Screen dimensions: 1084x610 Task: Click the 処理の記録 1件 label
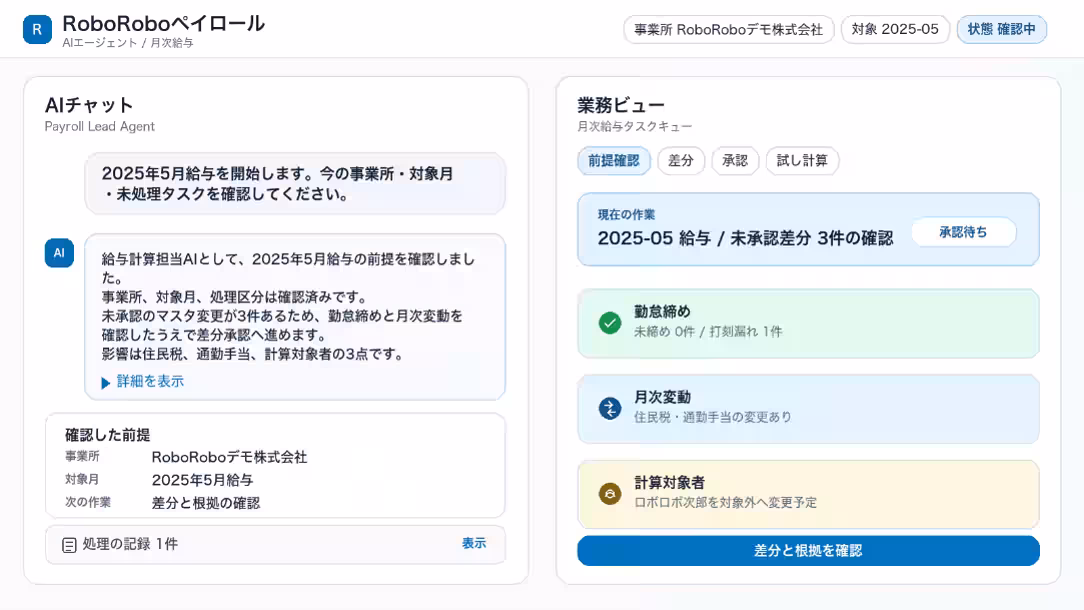[130, 544]
